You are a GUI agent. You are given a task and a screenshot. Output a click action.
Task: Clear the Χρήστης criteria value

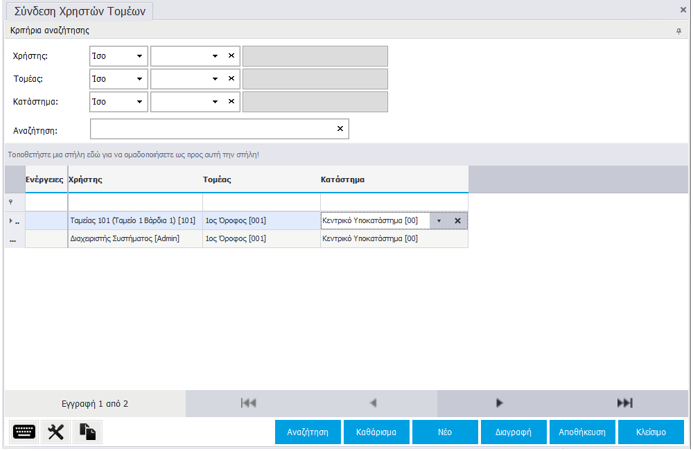[x=231, y=56]
